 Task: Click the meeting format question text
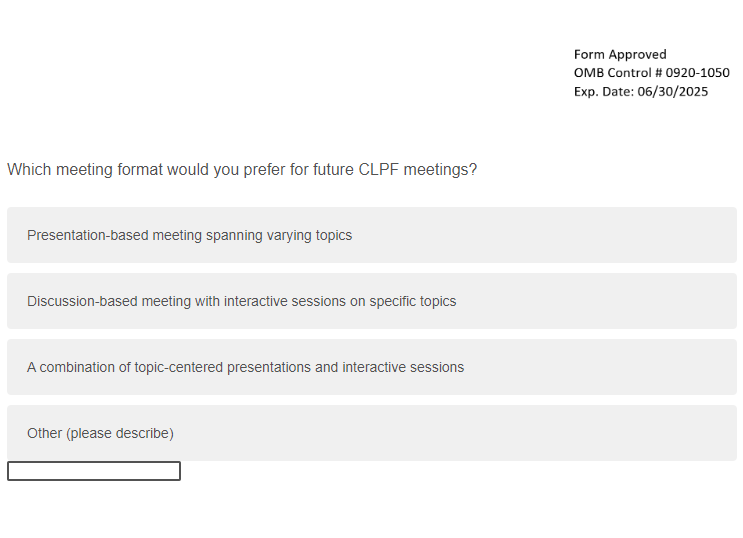[x=242, y=170]
